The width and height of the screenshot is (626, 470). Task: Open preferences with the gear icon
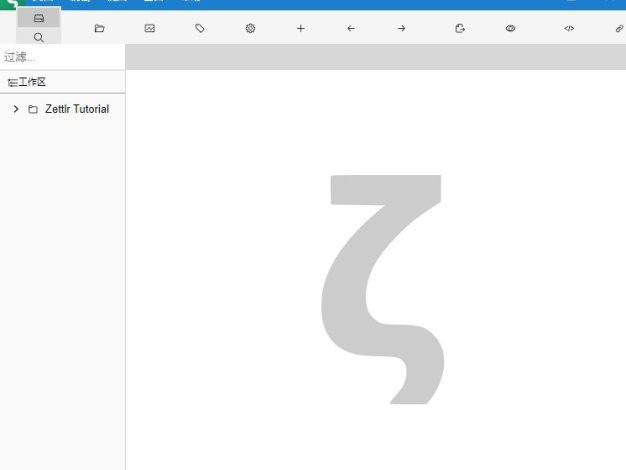(250, 28)
